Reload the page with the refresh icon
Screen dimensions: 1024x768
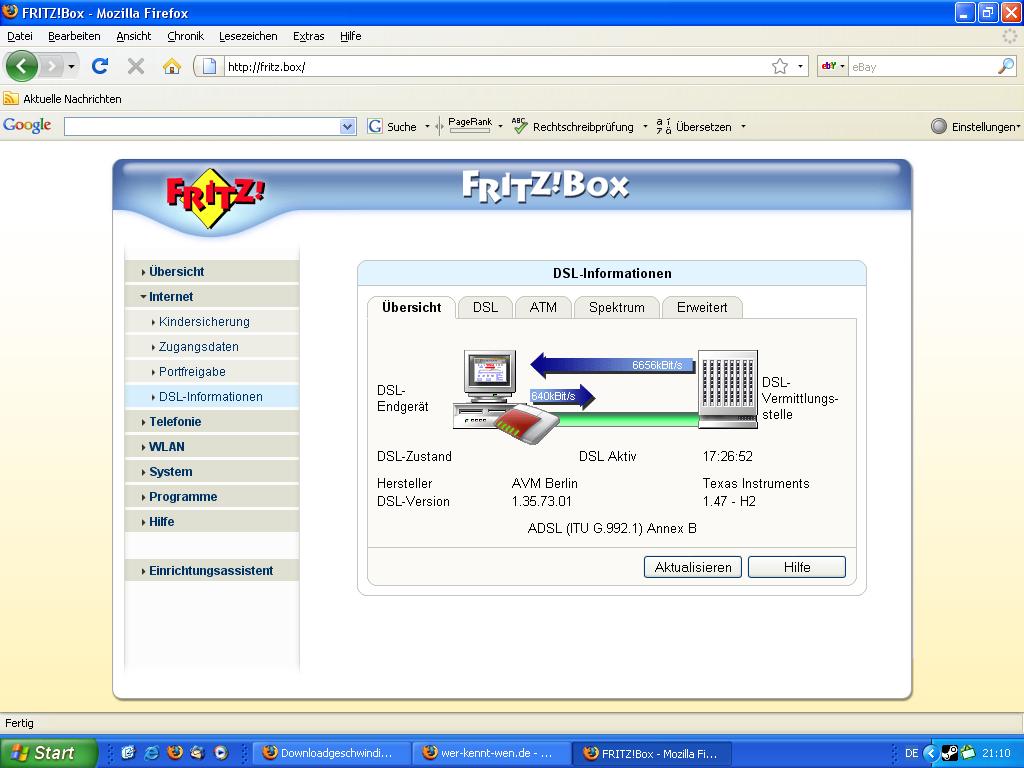pos(100,66)
